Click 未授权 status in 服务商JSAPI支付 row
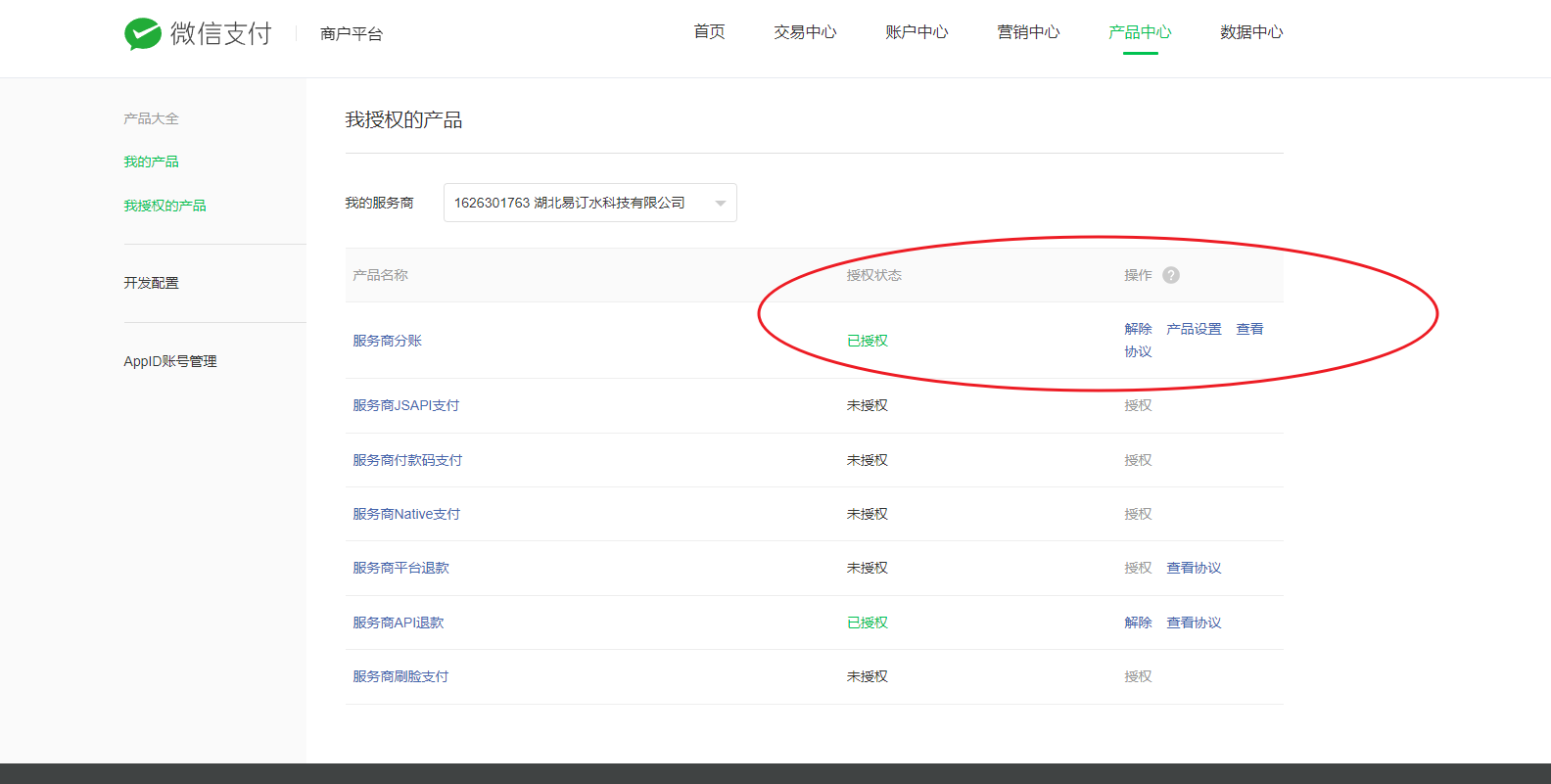 tap(868, 405)
